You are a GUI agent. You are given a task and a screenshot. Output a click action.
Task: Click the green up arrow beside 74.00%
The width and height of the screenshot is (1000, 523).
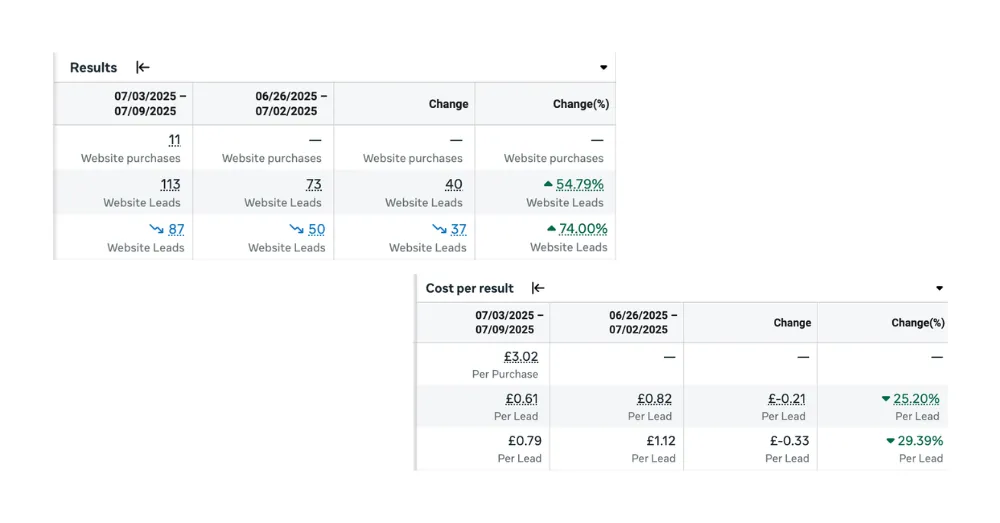(x=547, y=229)
